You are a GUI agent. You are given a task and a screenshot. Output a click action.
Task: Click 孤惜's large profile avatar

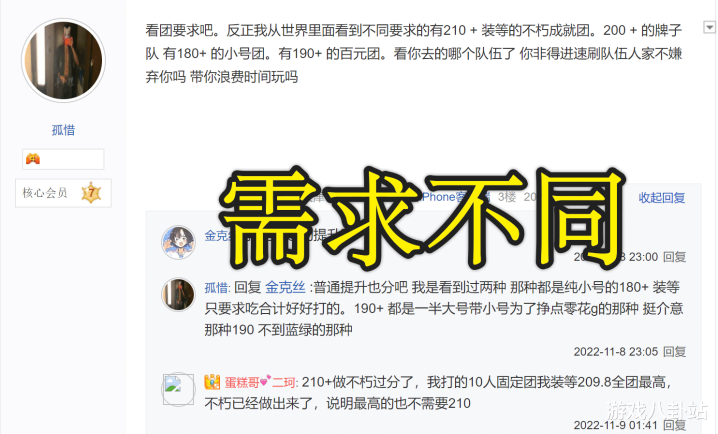pos(63,60)
